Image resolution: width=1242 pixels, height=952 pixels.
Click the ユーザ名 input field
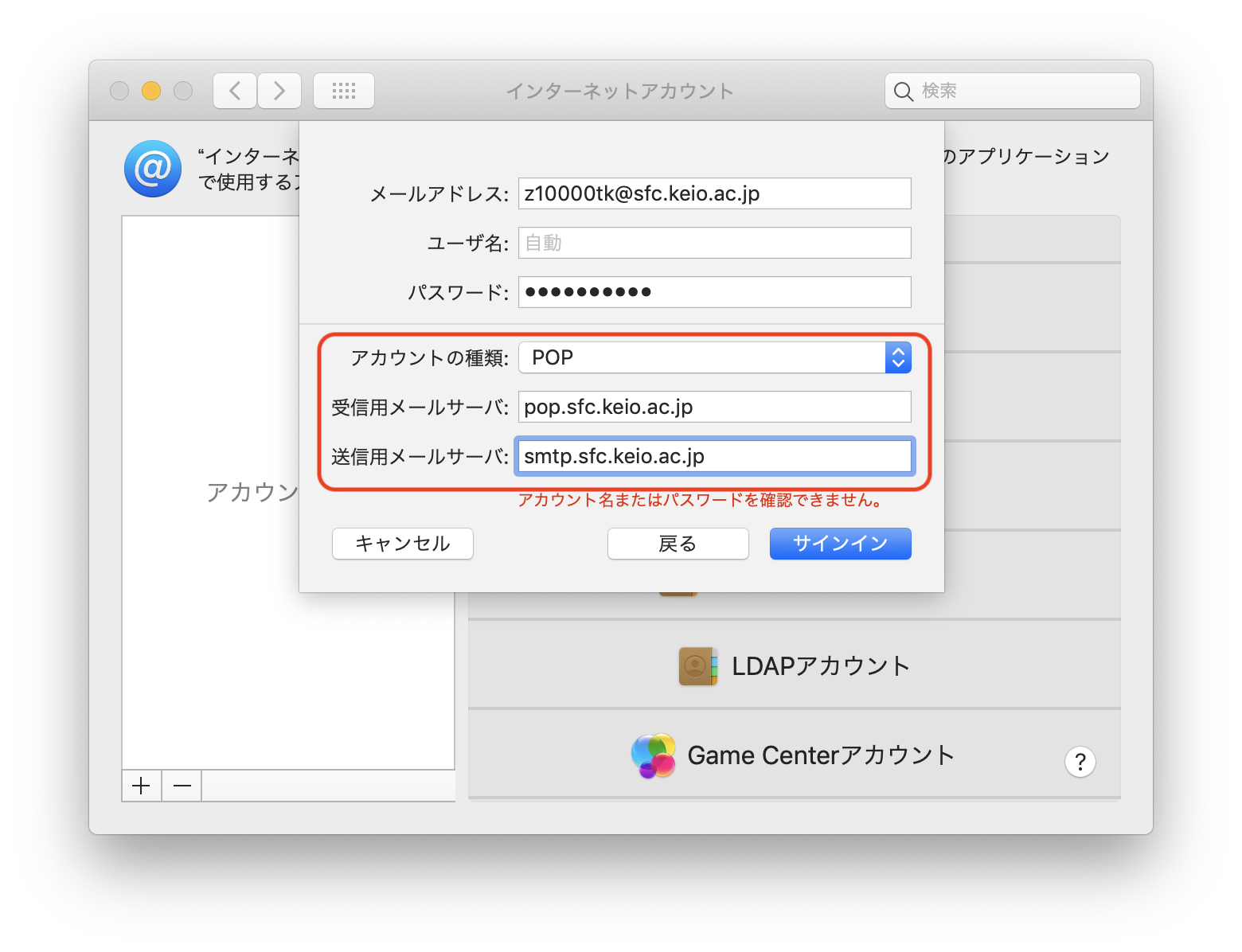click(x=714, y=243)
